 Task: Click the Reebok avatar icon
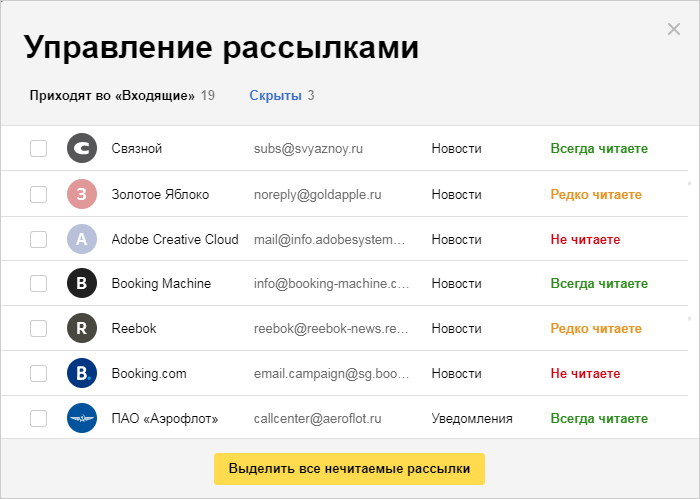pyautogui.click(x=82, y=328)
